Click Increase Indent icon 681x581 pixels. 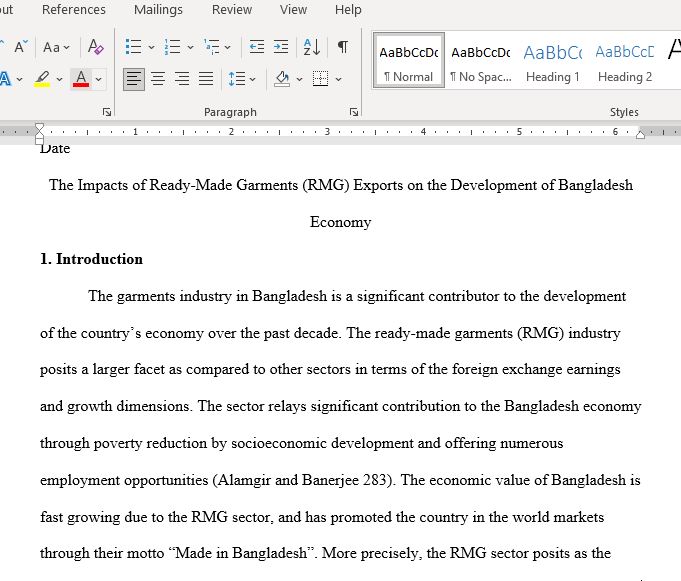pos(281,47)
